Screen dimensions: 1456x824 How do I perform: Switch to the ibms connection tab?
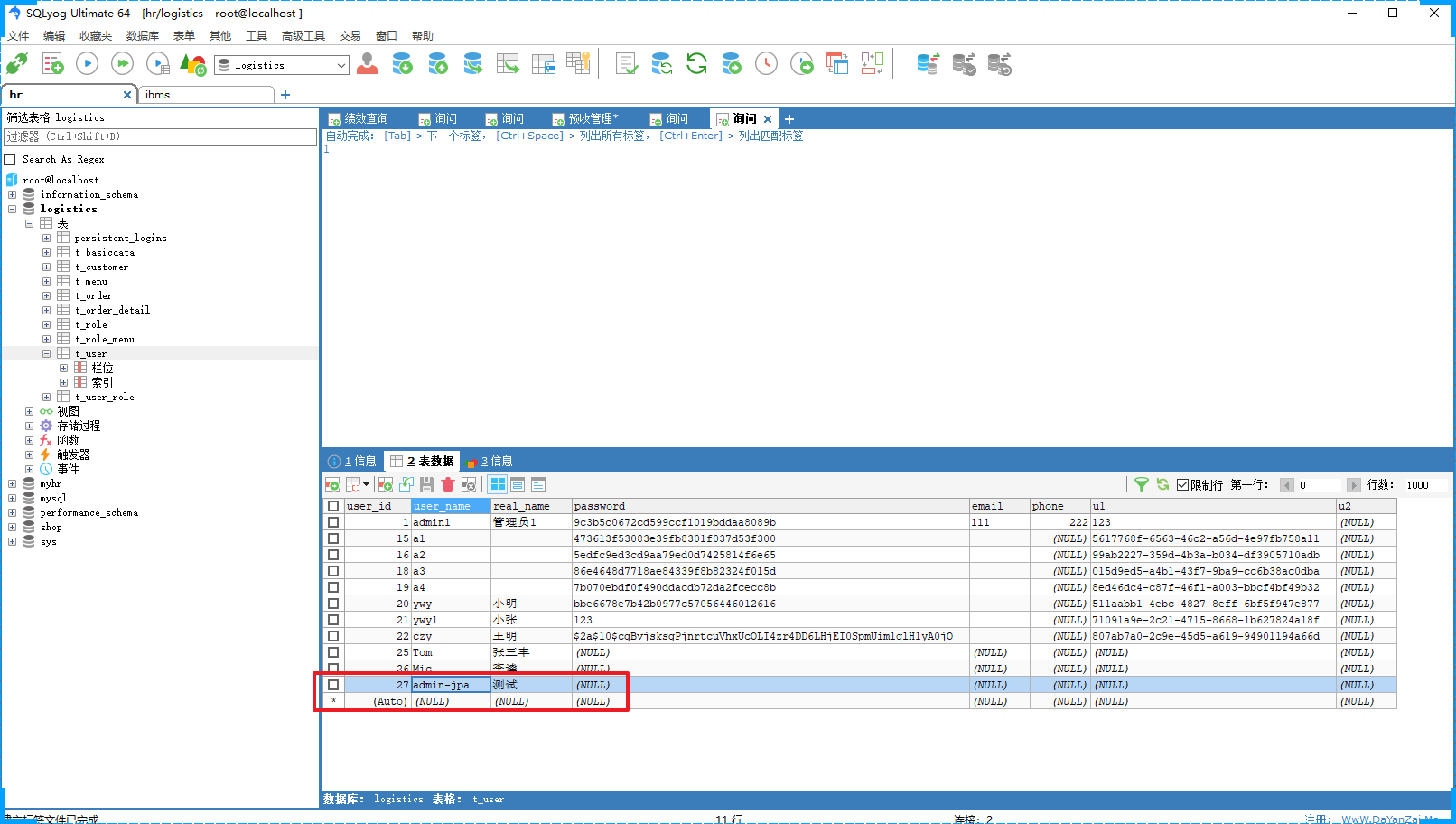click(x=206, y=94)
